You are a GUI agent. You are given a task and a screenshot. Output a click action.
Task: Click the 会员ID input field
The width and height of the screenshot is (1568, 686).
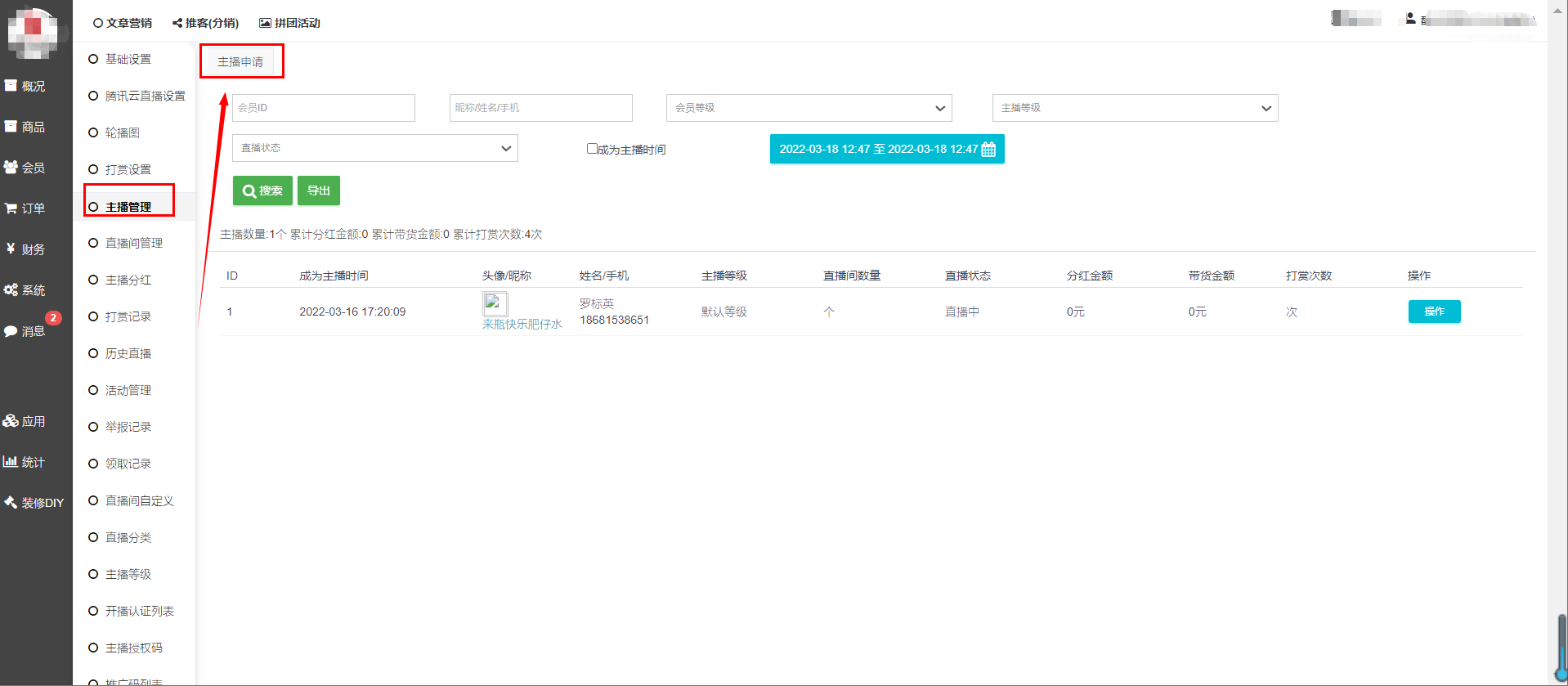[x=324, y=108]
